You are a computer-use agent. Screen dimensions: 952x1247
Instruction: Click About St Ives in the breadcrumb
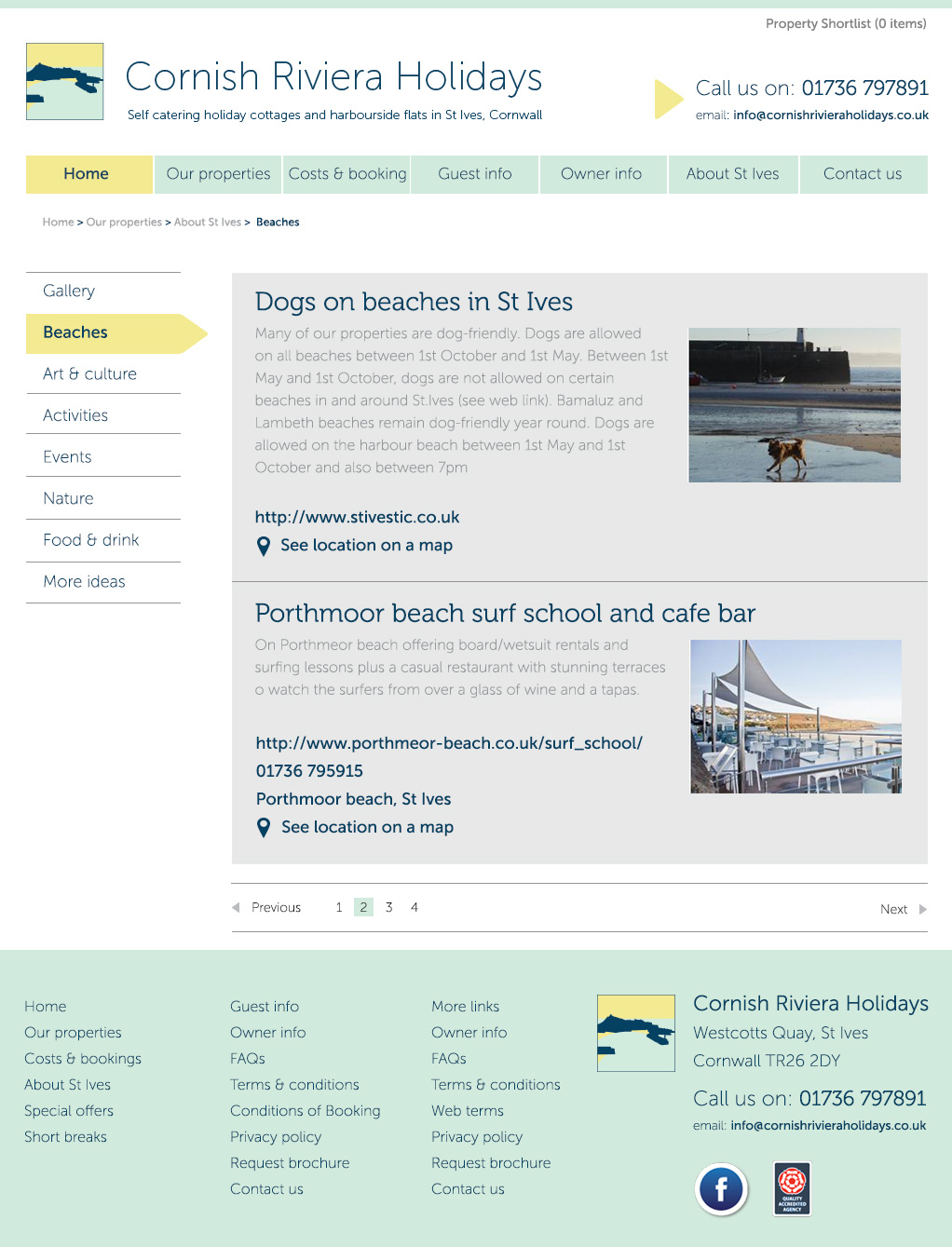[208, 222]
